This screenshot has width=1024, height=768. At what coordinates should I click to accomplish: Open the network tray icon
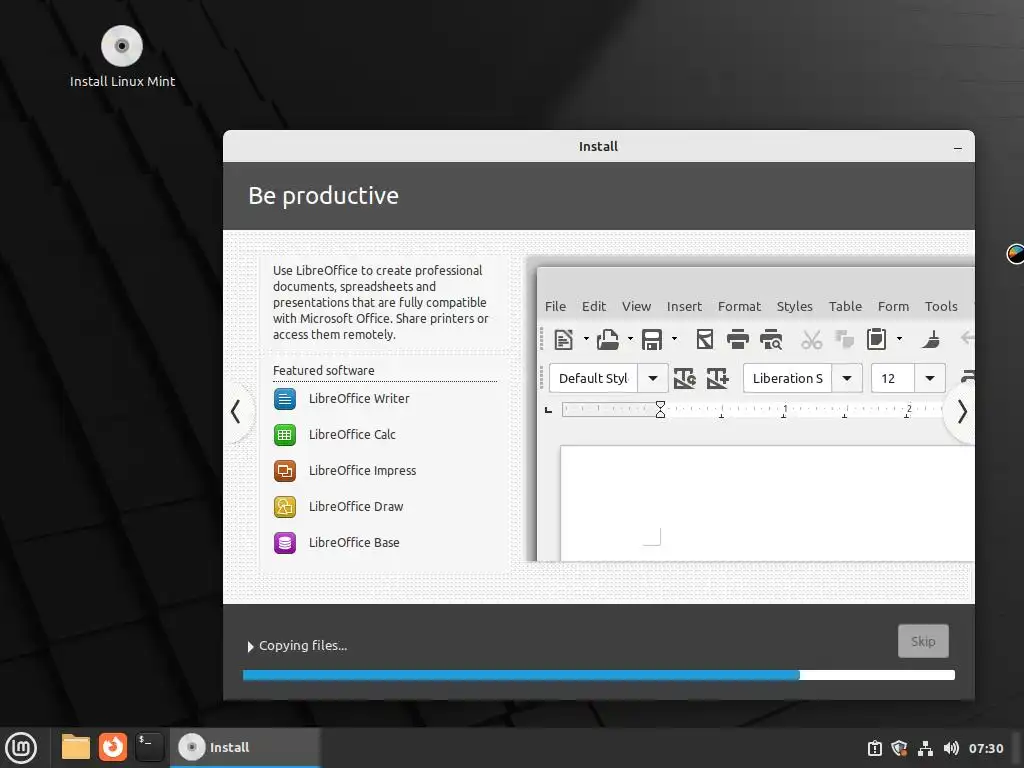coord(925,748)
